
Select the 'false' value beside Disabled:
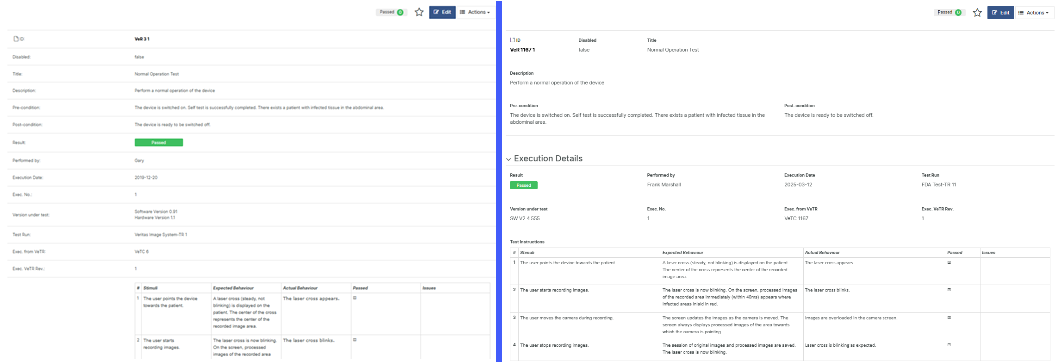[140, 57]
